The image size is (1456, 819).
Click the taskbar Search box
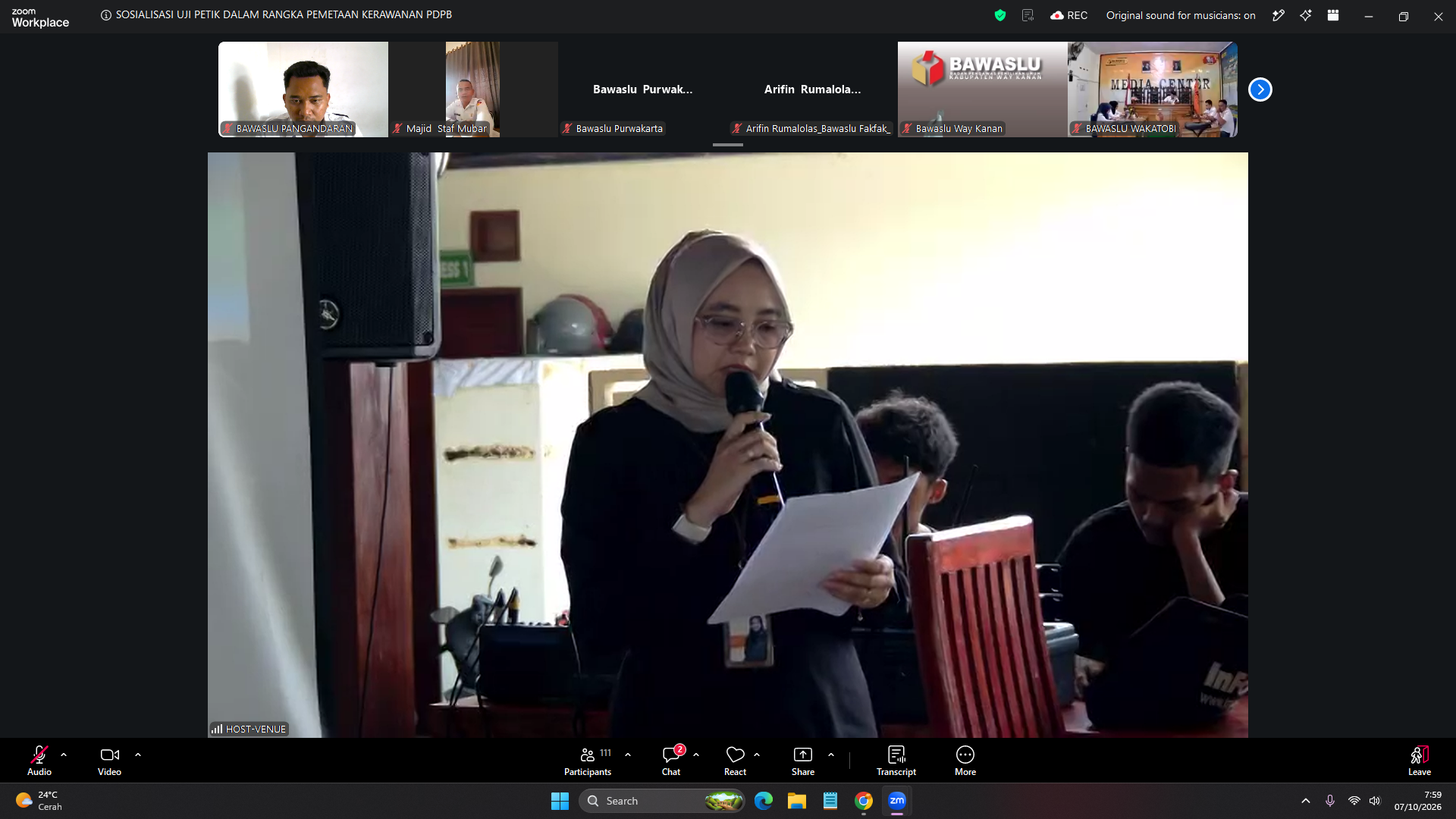[x=662, y=801]
